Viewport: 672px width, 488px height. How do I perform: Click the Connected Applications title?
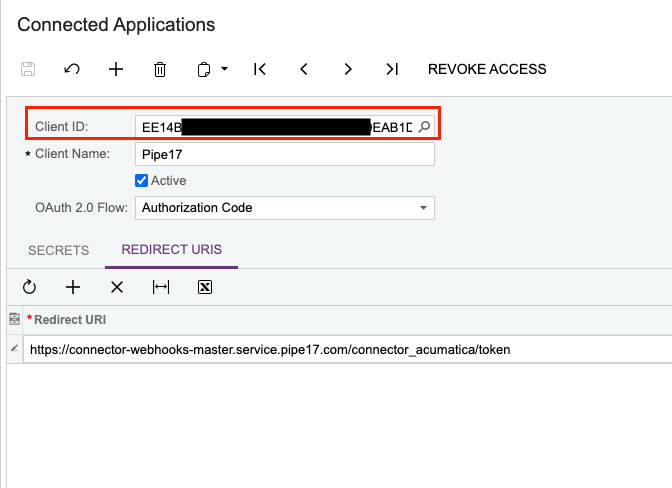116,24
